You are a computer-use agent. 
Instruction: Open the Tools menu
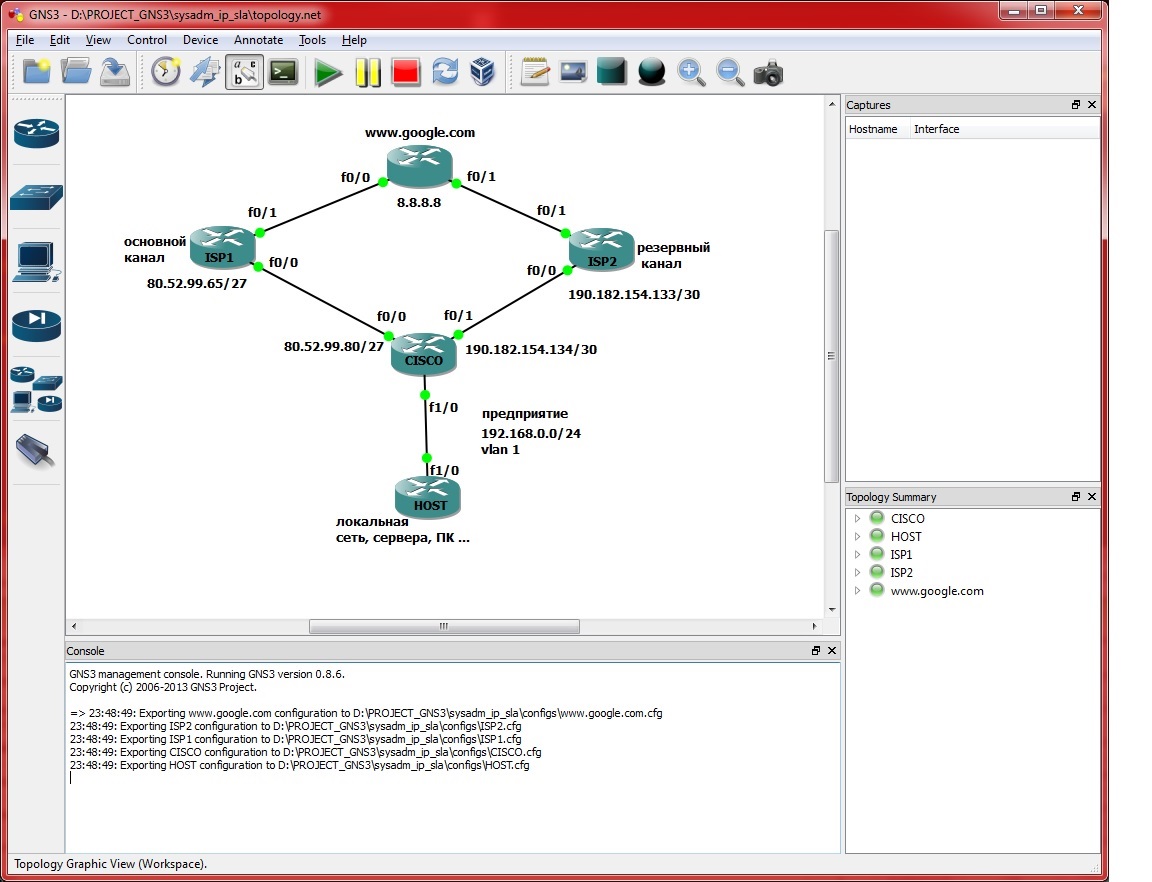point(312,40)
